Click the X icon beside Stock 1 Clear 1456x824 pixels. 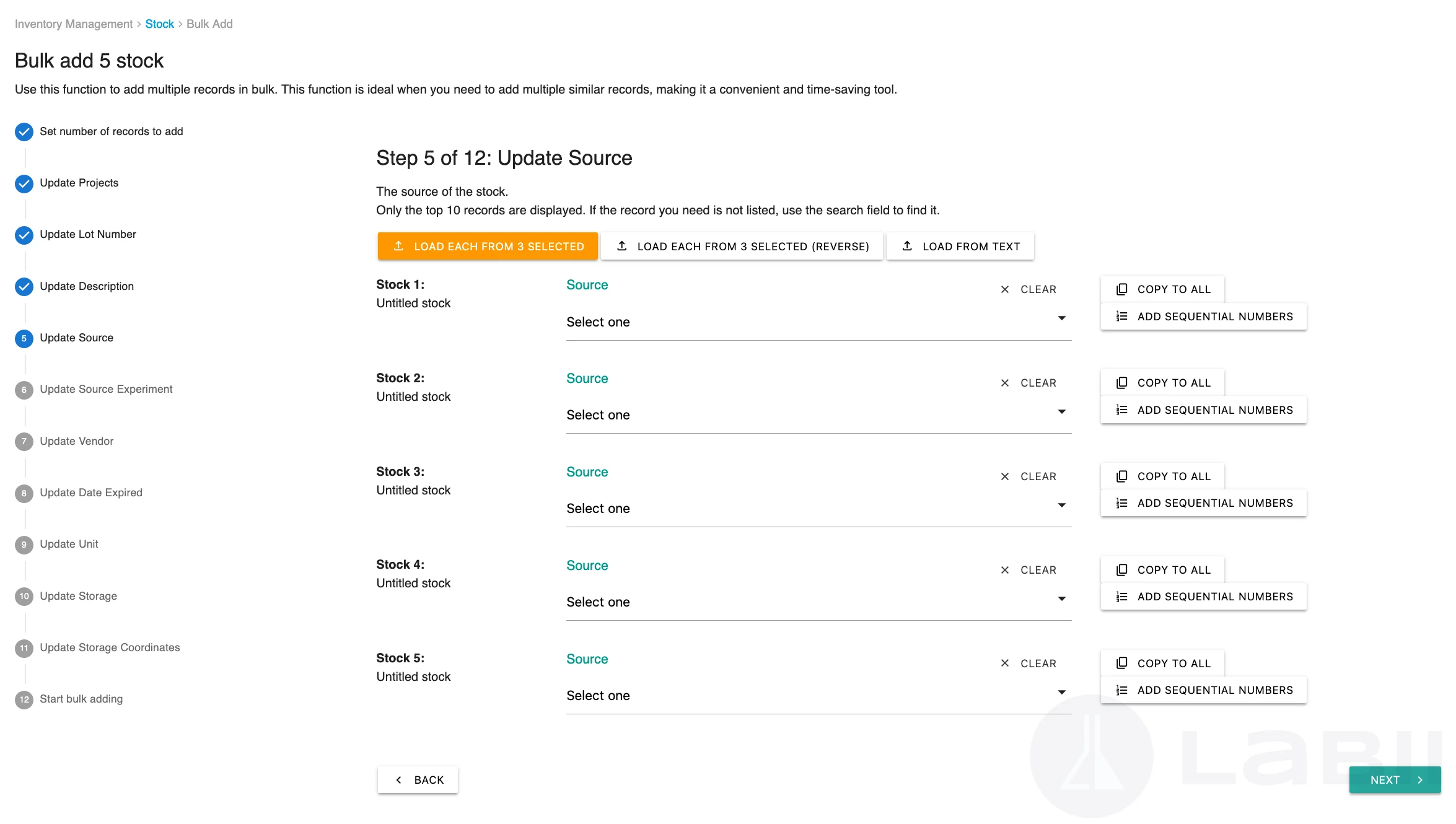[x=1005, y=289]
